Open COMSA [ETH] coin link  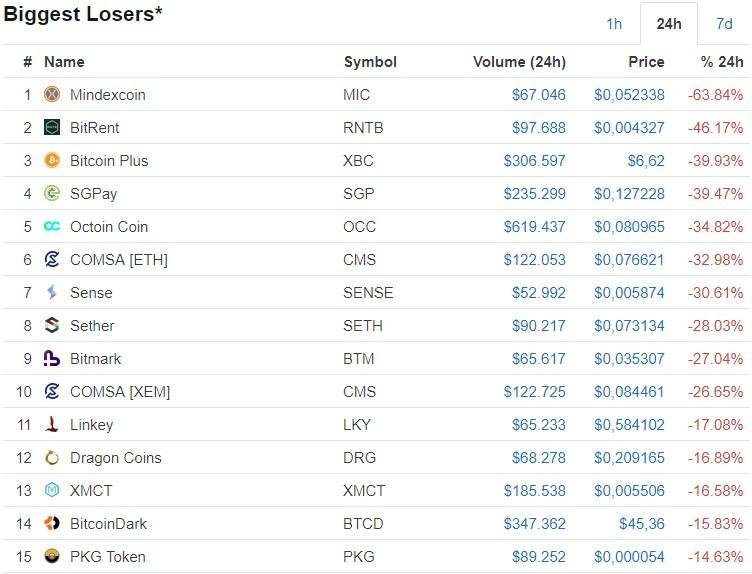118,260
